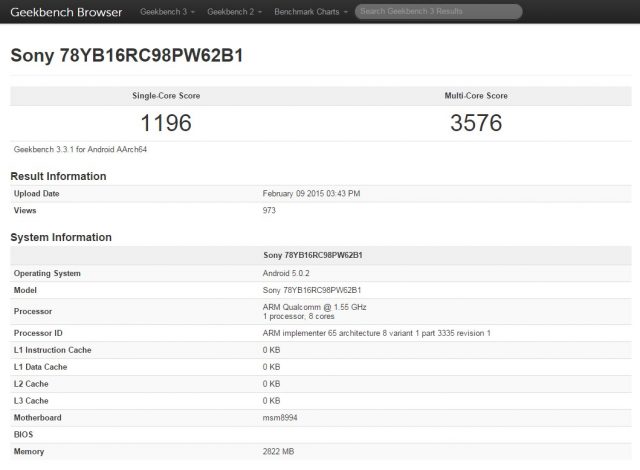The image size is (640, 470).
Task: Select the L3 Cache 0 KB value
Action: point(271,401)
